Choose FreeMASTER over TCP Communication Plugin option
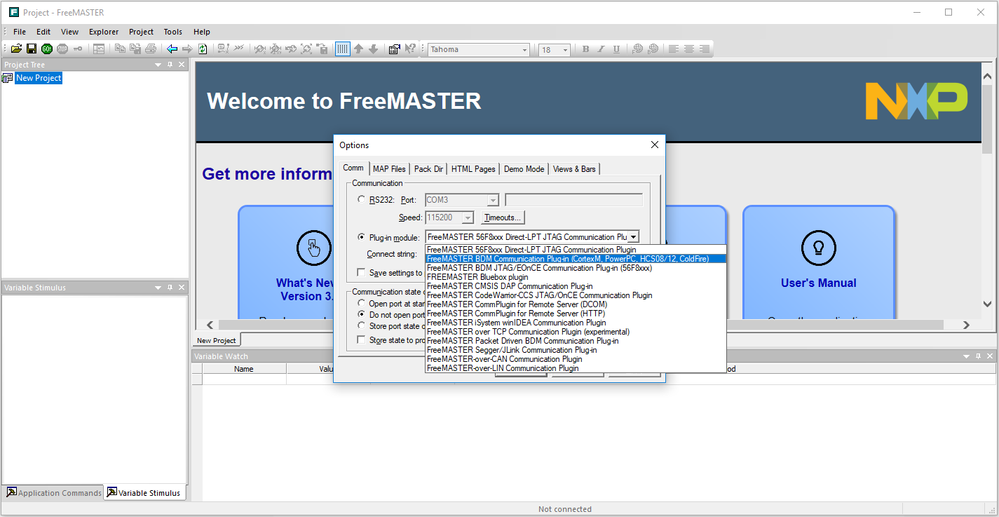999x517 pixels. (x=528, y=331)
